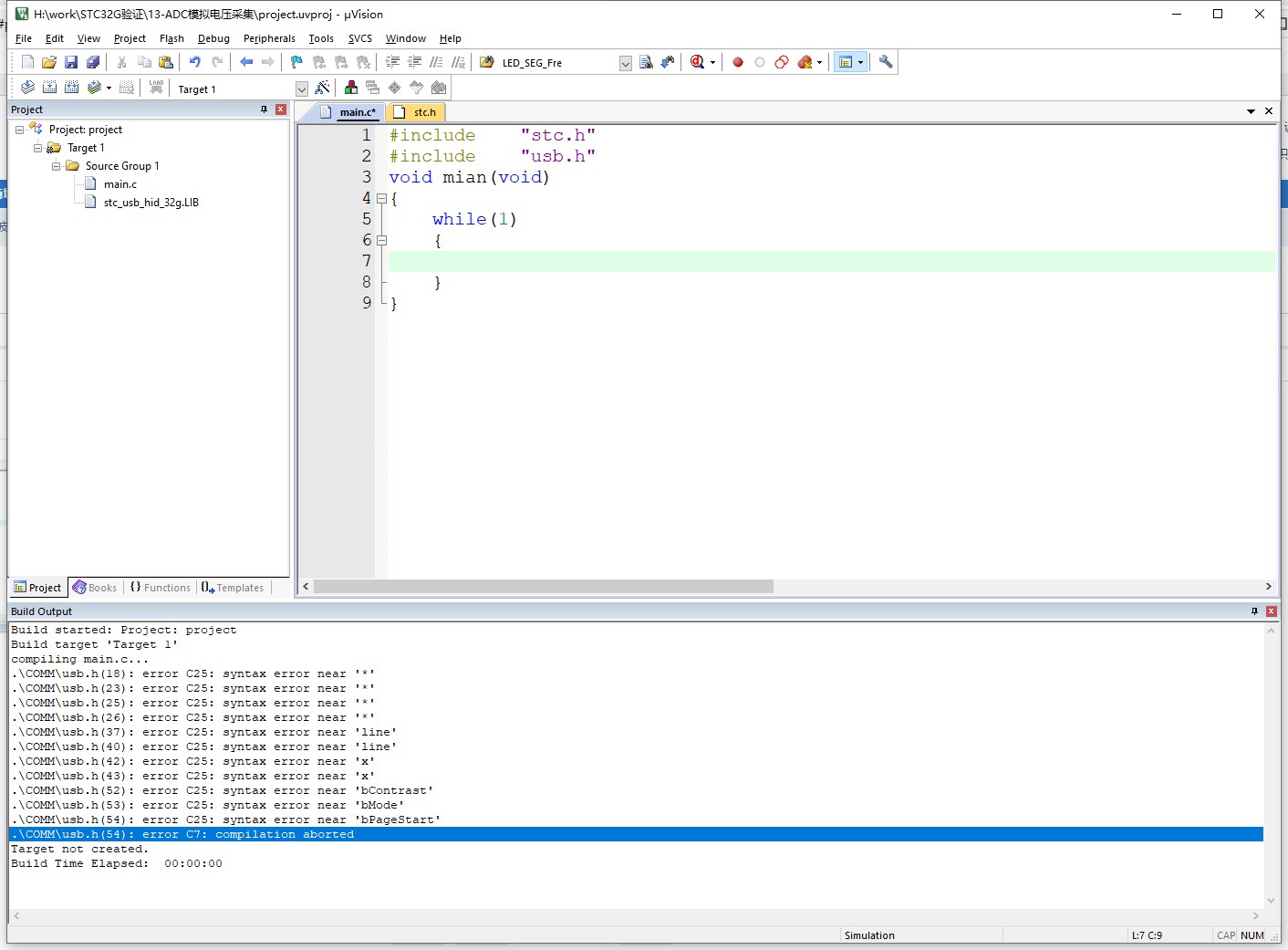
Task: Fold the while block at line 6
Action: coord(381,240)
